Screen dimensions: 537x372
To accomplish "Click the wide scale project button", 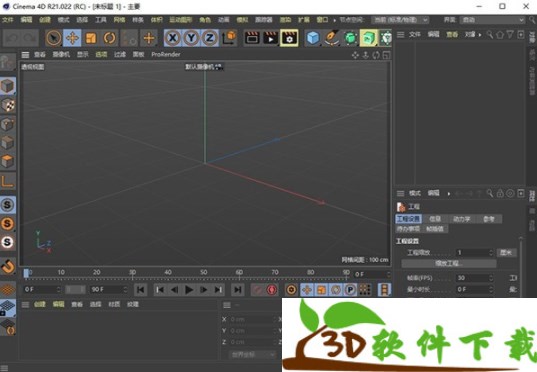I will point(449,263).
